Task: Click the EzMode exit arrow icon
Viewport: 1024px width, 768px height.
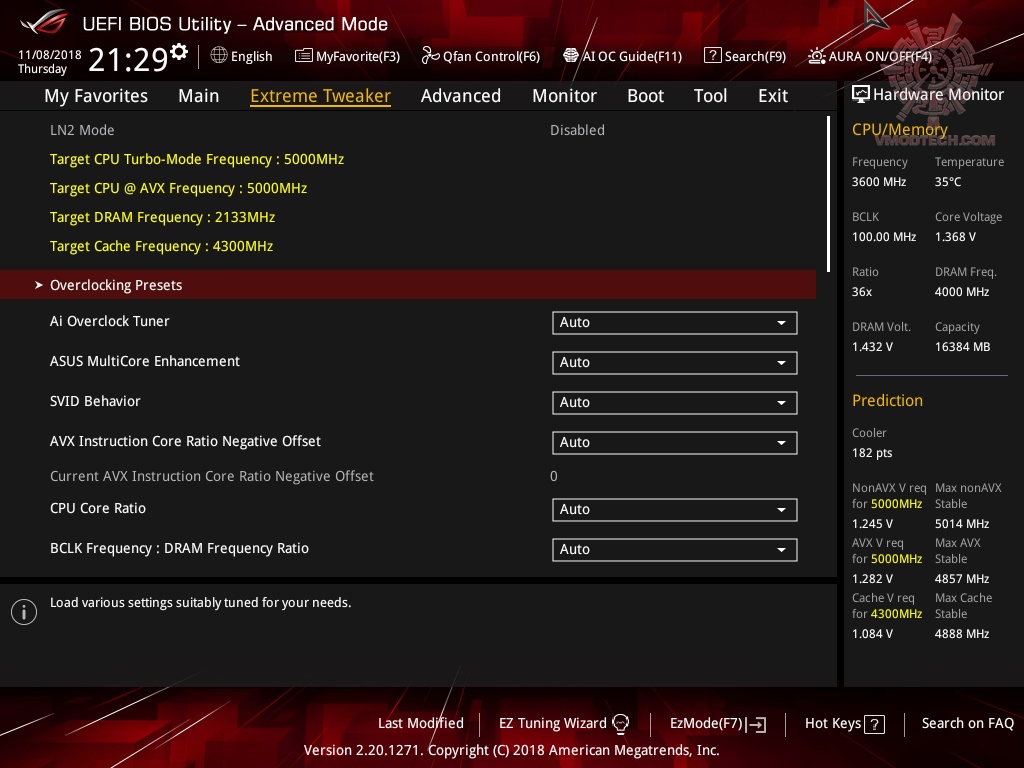Action: [756, 724]
